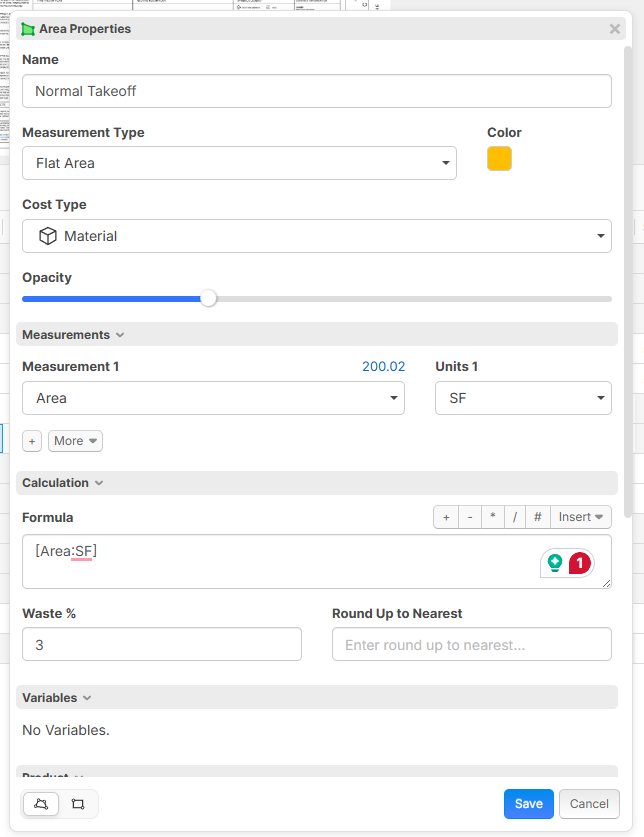
Task: Insert plus operator into formula
Action: pyautogui.click(x=446, y=517)
